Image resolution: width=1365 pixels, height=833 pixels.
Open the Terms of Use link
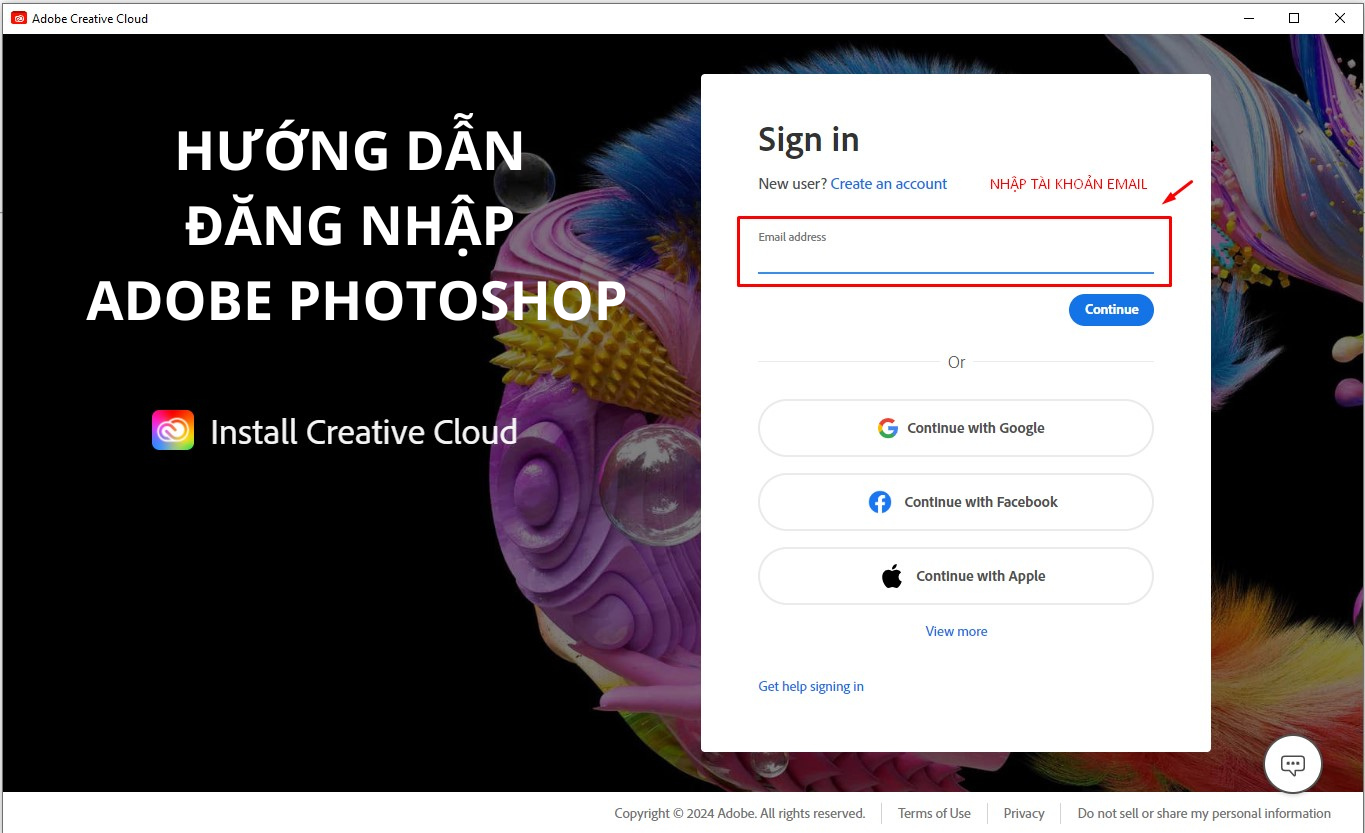pos(934,813)
